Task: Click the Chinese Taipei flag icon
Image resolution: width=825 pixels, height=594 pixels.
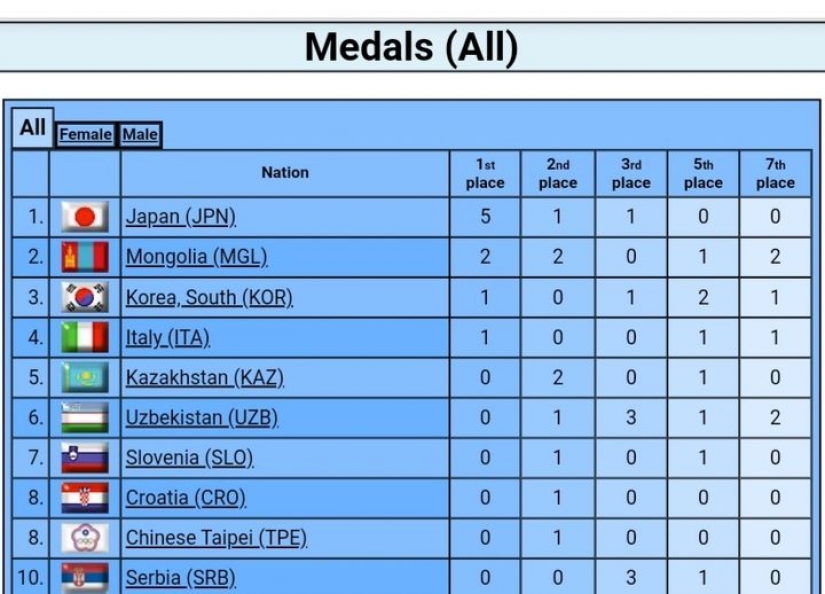Action: tap(85, 538)
